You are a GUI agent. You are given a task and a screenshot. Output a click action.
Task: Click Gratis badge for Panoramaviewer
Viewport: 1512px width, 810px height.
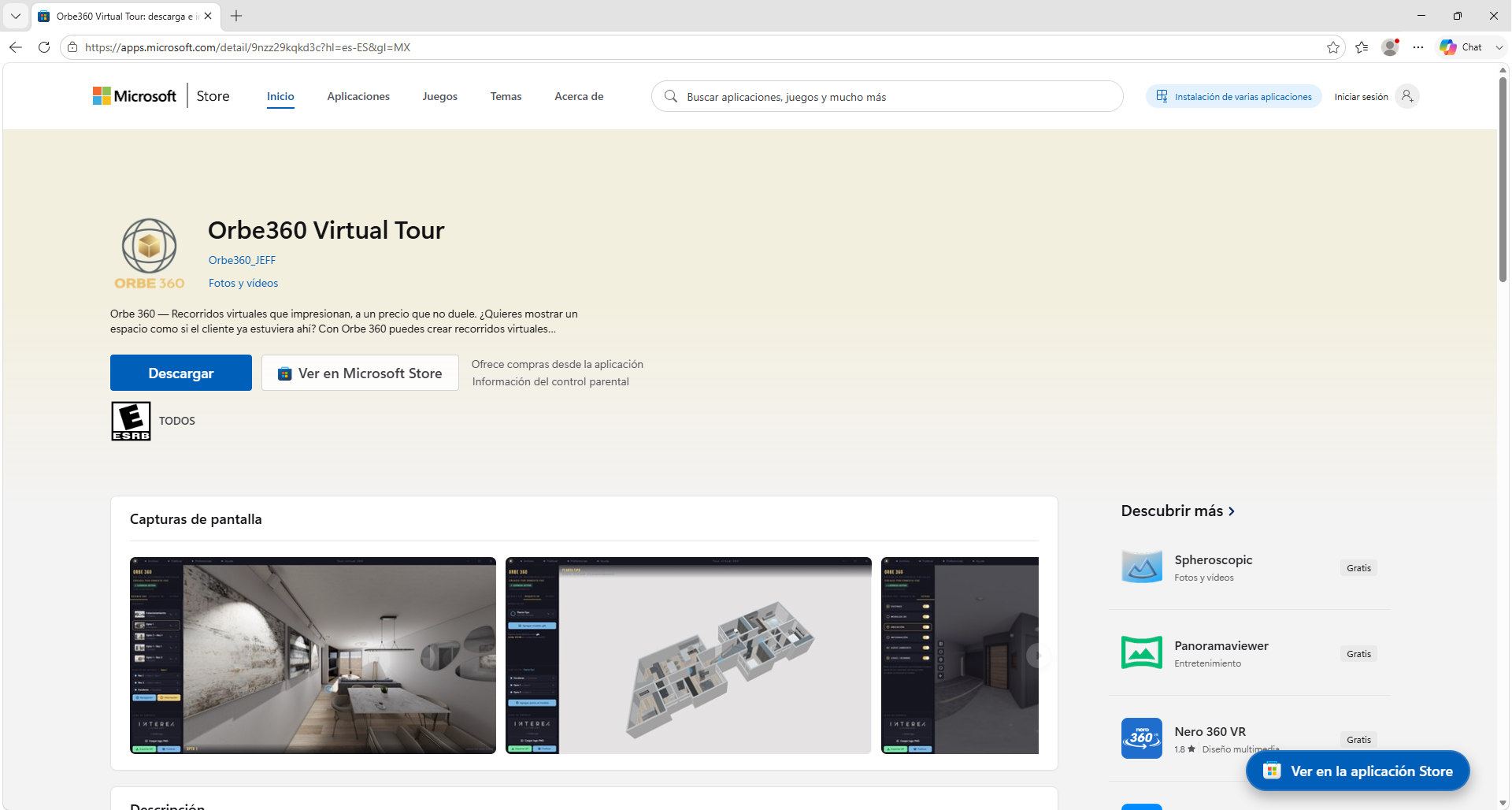tap(1358, 653)
